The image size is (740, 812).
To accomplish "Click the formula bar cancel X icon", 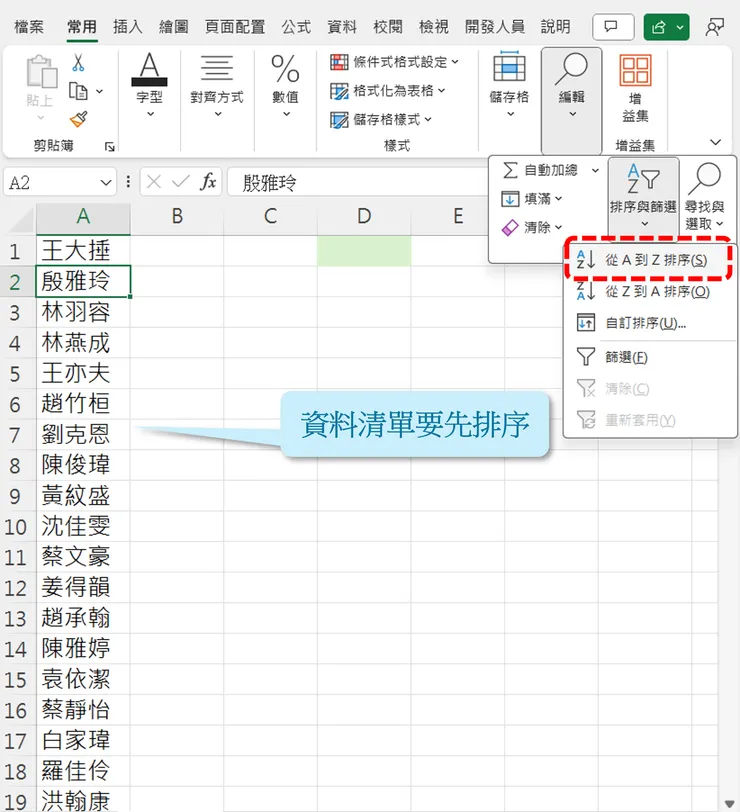I will click(x=154, y=182).
